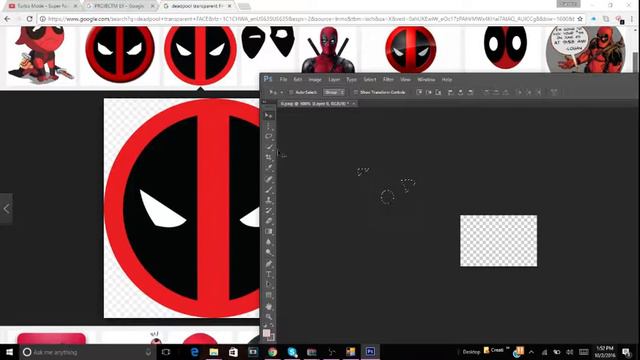Open Microsoft Edge from the taskbar
Screen dimensions: 640x360
pyautogui.click(x=195, y=352)
